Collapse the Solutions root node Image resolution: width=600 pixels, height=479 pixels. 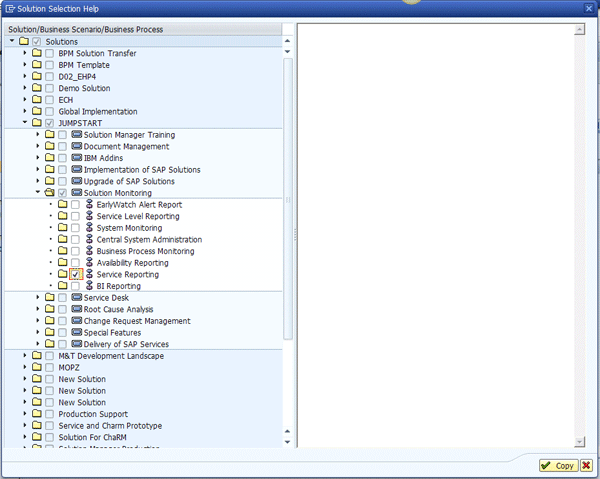[x=12, y=41]
